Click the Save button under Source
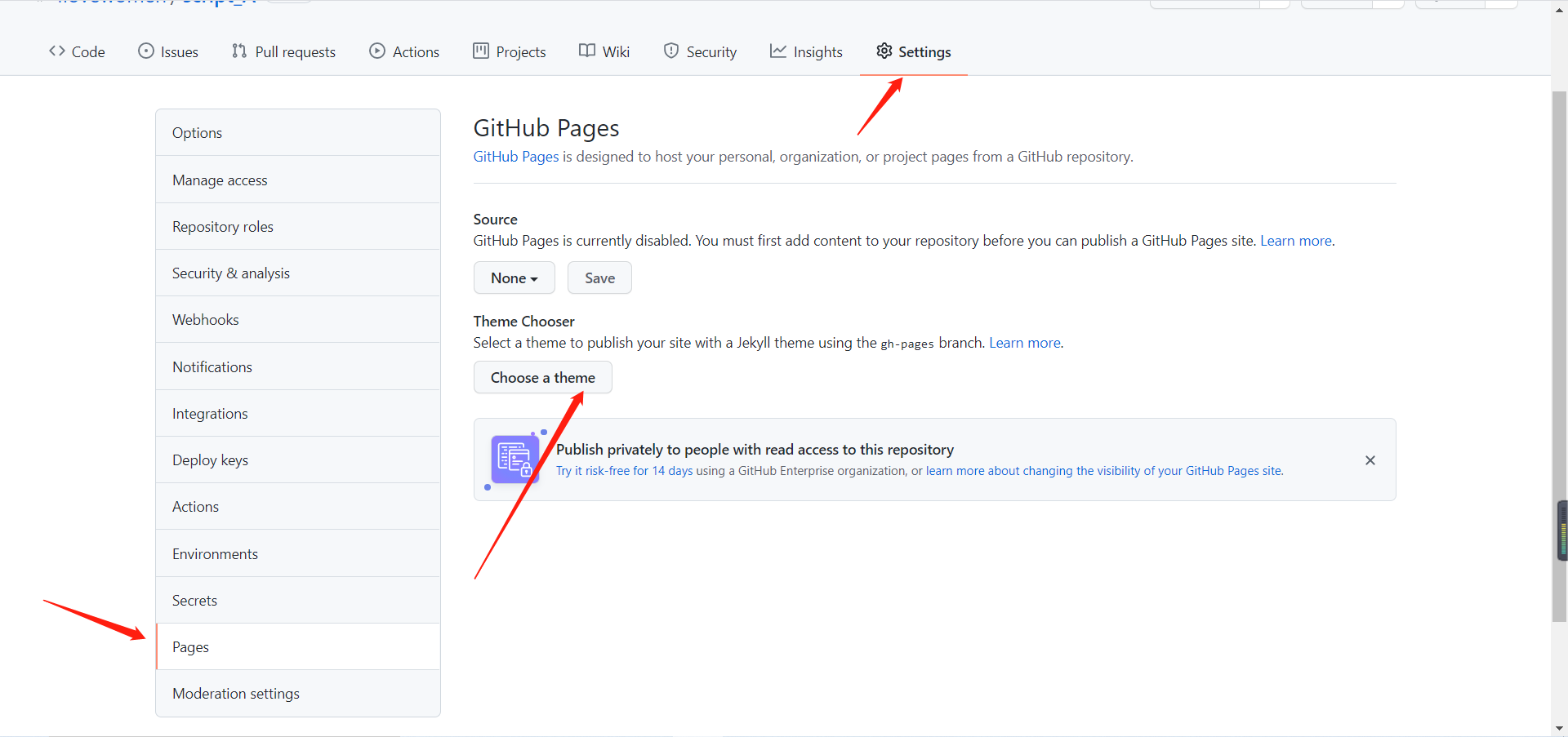The image size is (1568, 737). 599,277
